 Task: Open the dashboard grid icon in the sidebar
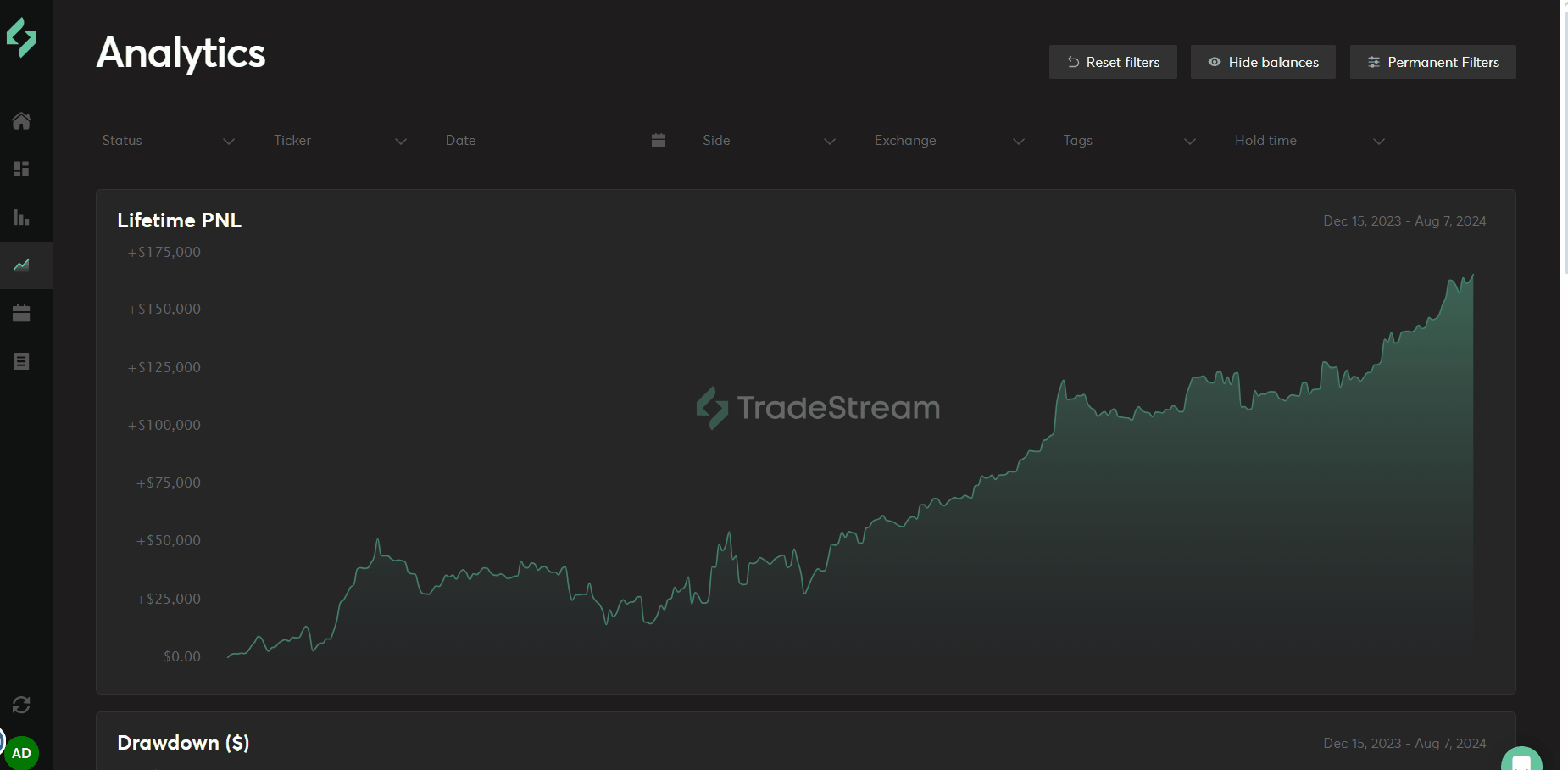[22, 169]
